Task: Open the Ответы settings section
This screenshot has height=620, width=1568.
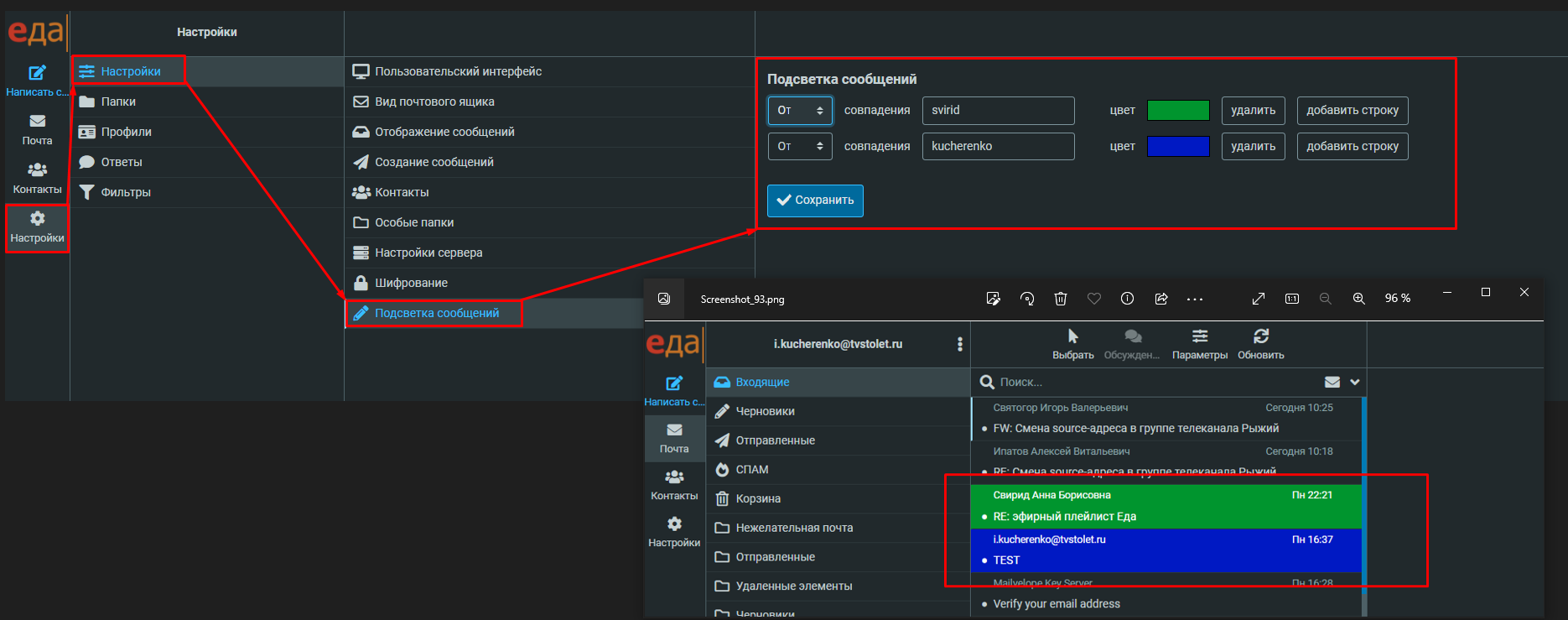Action: tap(207, 162)
